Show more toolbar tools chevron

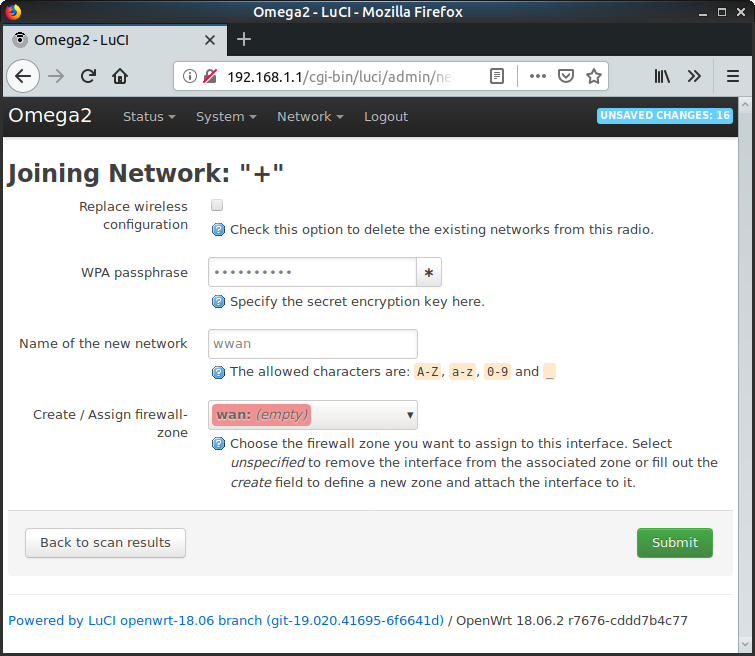(x=694, y=76)
